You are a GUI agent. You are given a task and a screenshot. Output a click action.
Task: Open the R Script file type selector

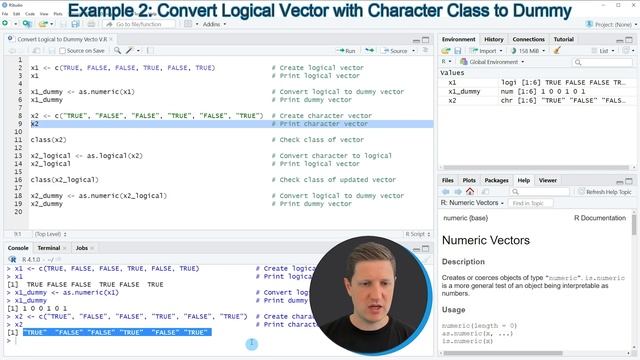tap(418, 234)
